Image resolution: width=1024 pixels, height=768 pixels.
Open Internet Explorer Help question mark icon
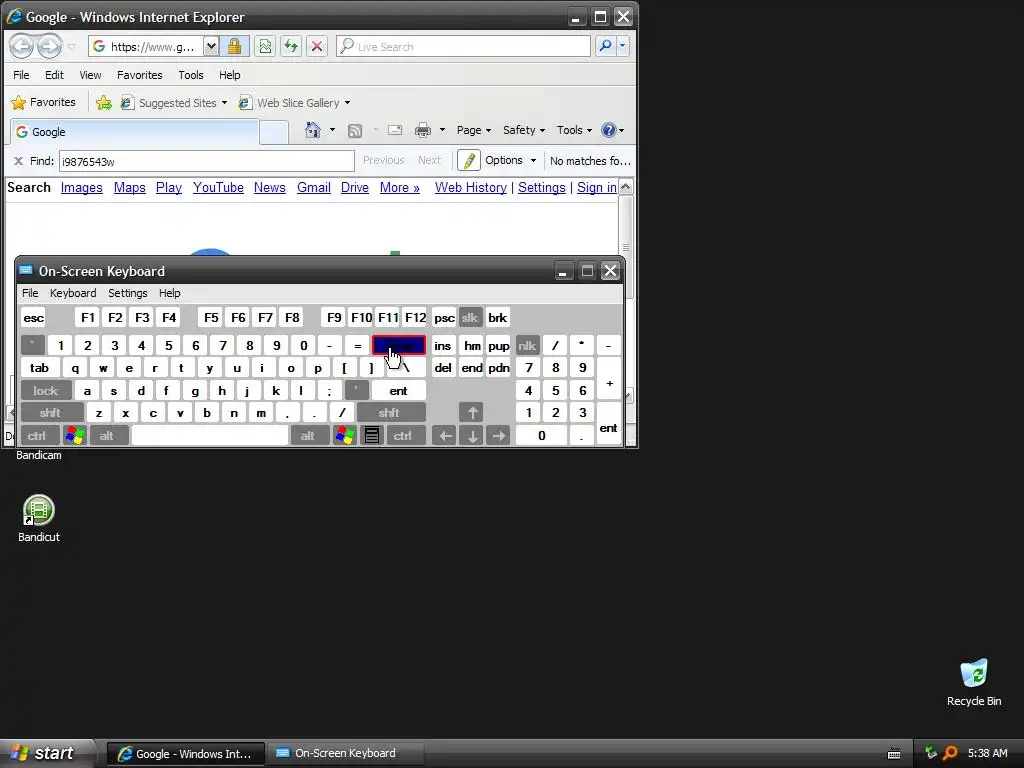608,130
